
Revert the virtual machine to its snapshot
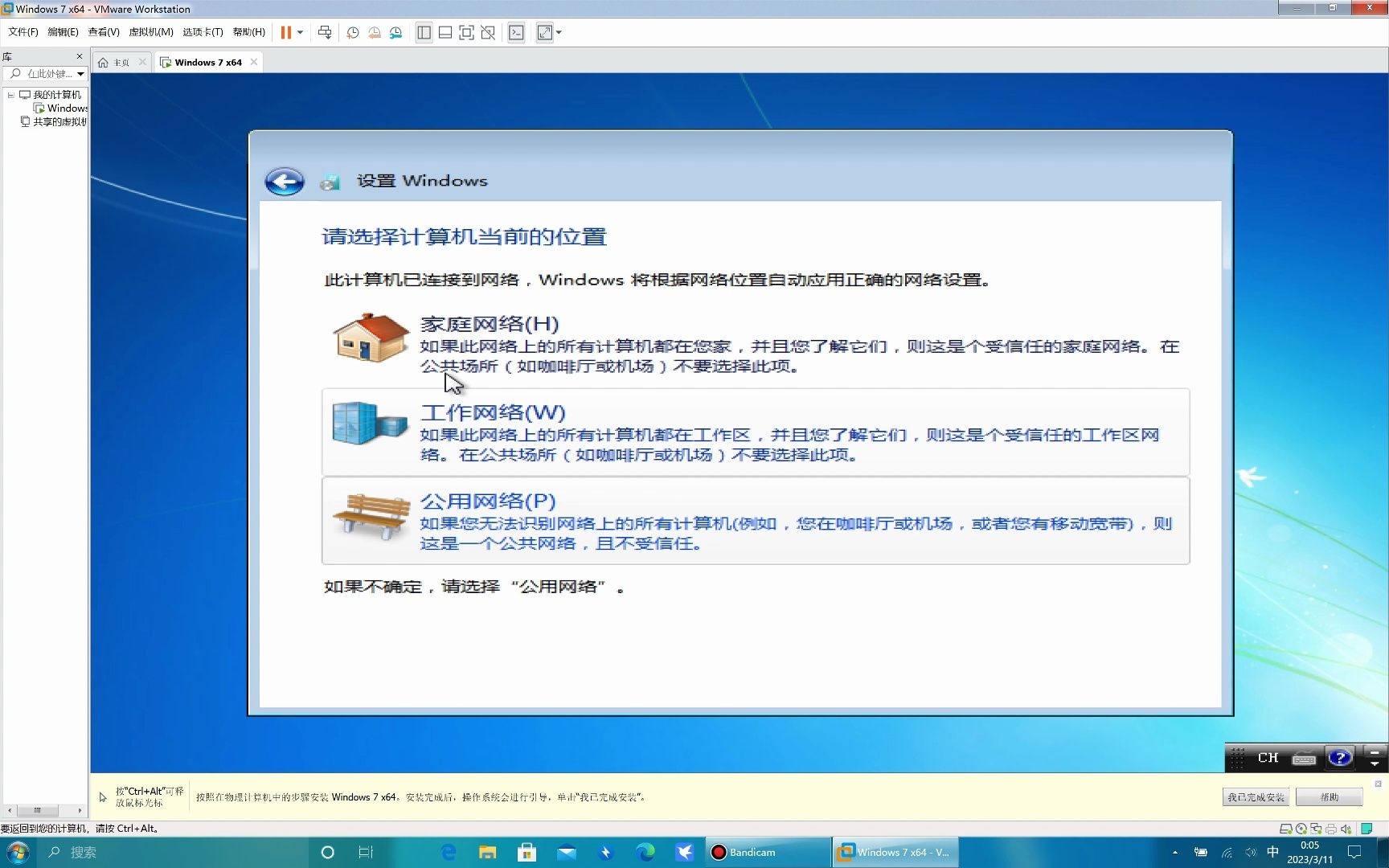375,33
